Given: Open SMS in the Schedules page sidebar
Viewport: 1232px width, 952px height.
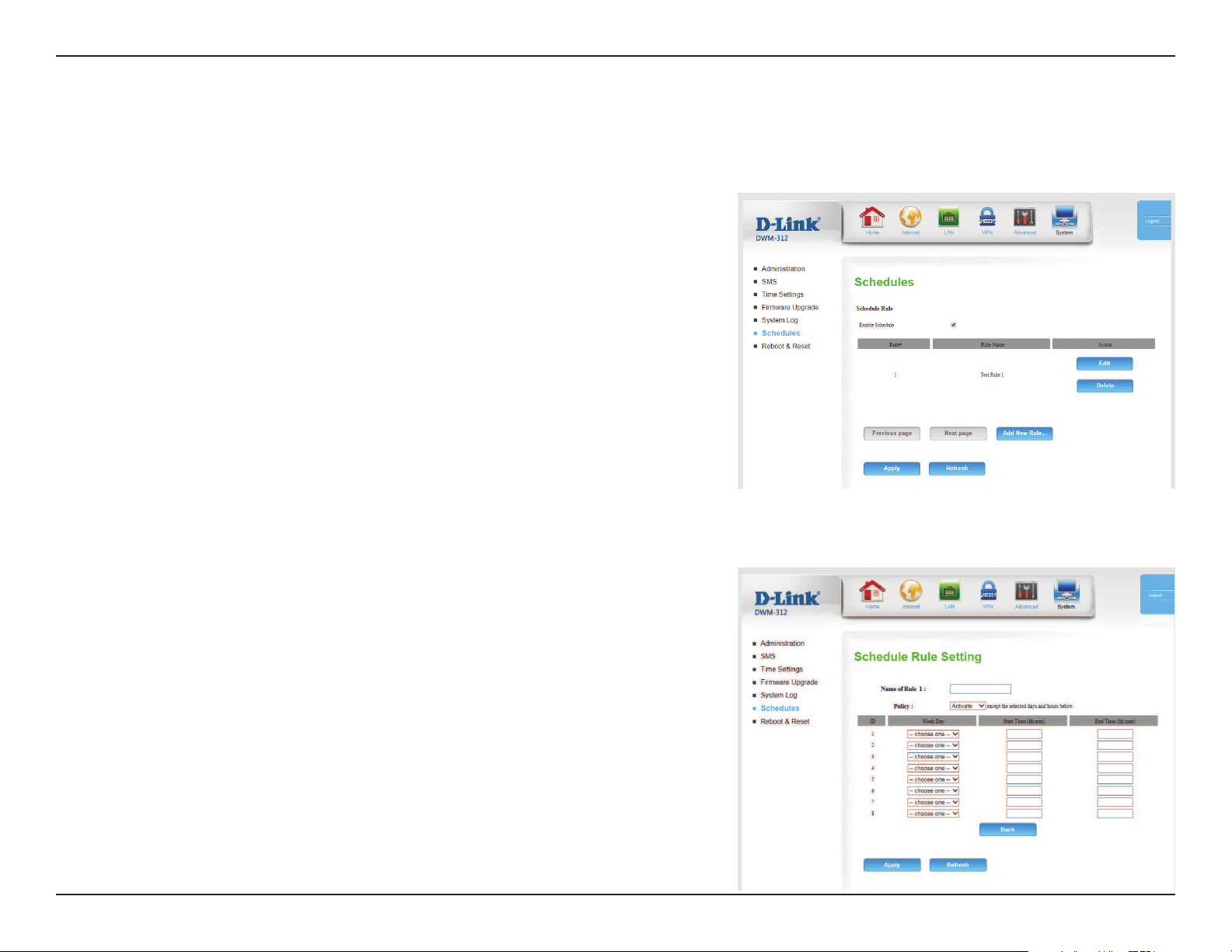Looking at the screenshot, I should [769, 282].
